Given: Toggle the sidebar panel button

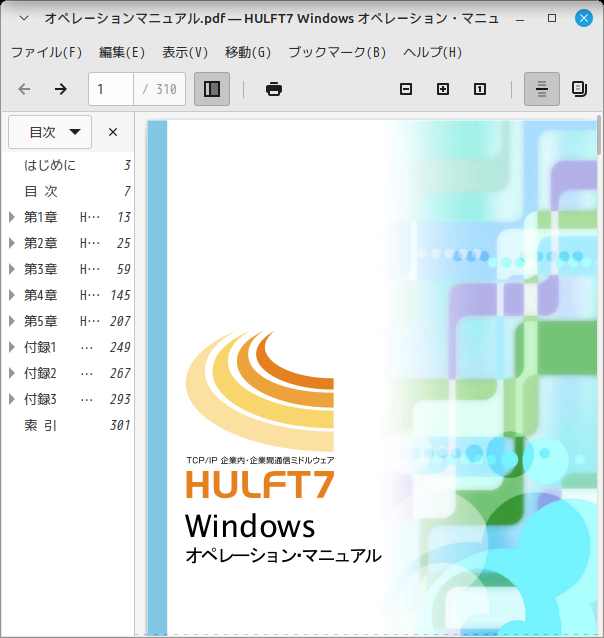Looking at the screenshot, I should (x=212, y=89).
